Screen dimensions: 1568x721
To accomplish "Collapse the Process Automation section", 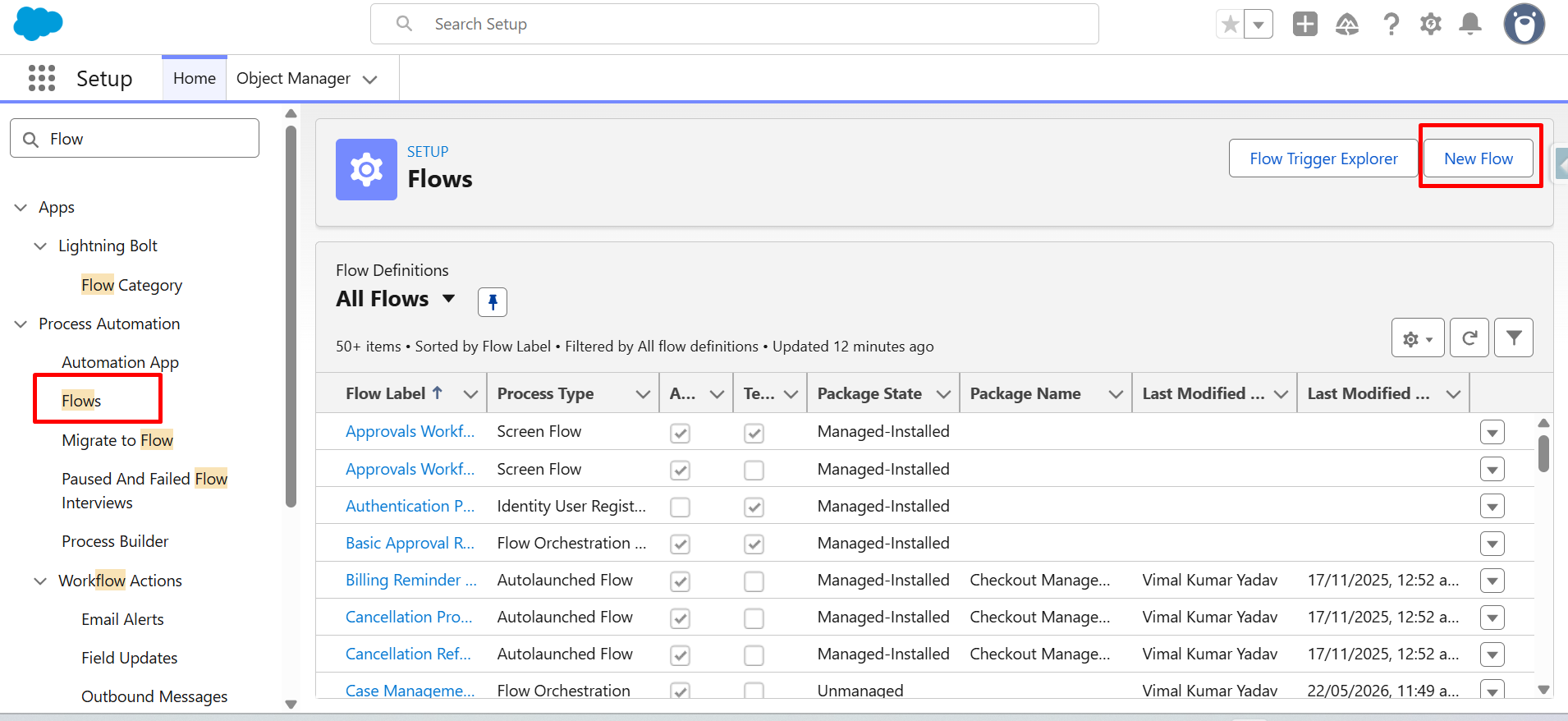I will (x=21, y=324).
